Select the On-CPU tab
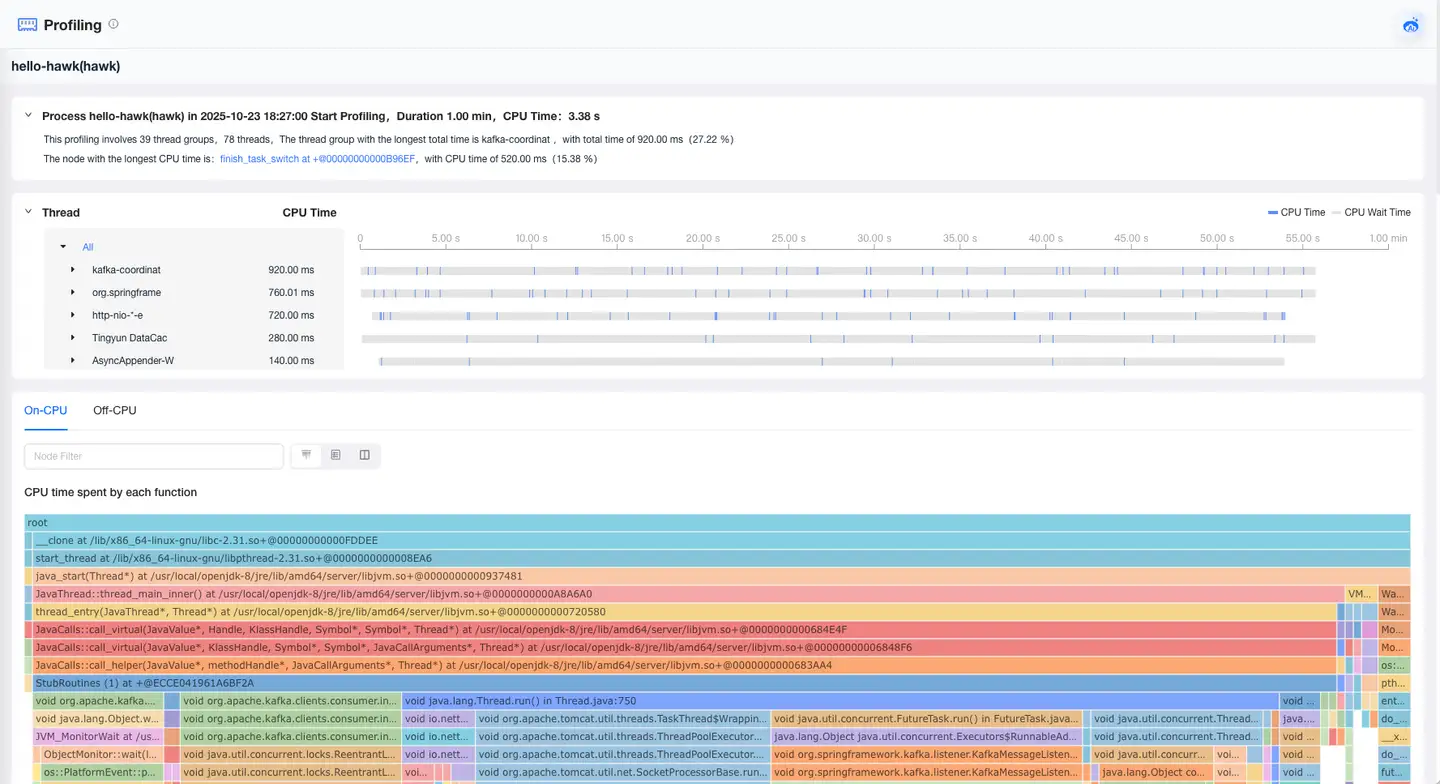 (45, 410)
